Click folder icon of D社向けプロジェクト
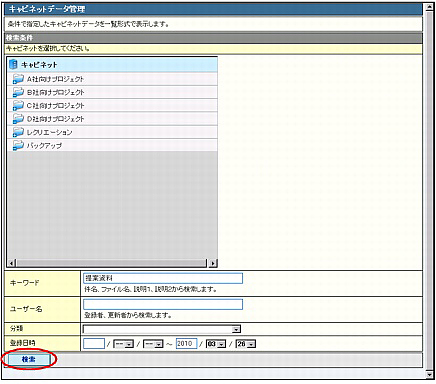This screenshot has height=384, width=436. [x=18, y=119]
